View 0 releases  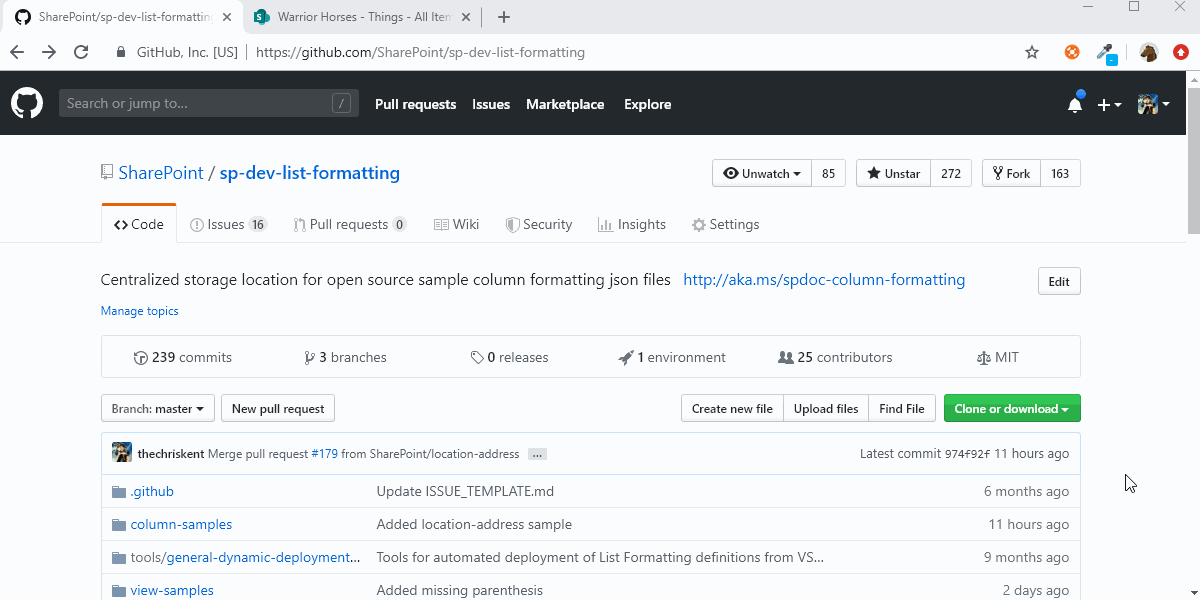pyautogui.click(x=509, y=357)
